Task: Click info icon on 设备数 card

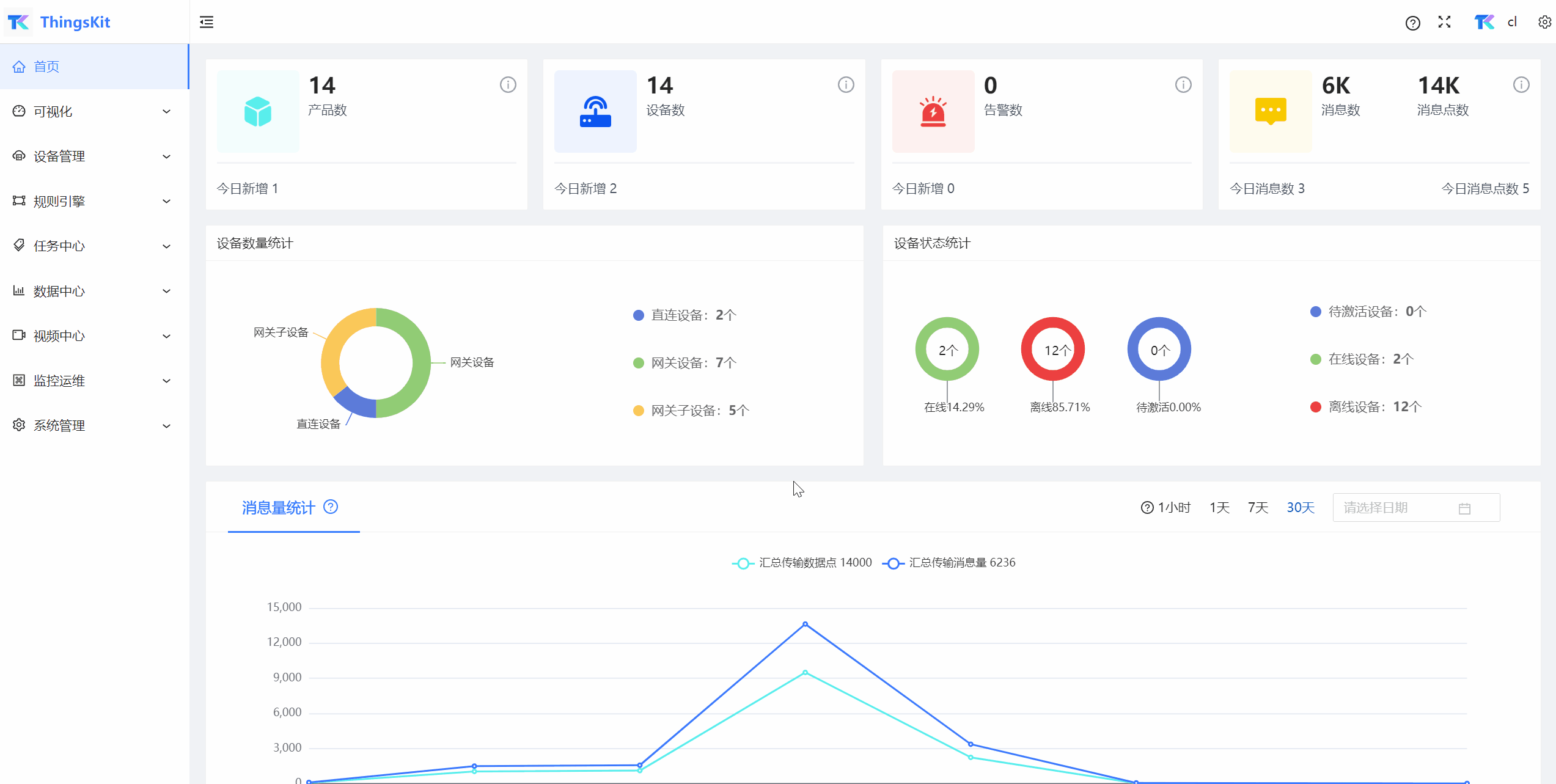Action: pyautogui.click(x=846, y=84)
